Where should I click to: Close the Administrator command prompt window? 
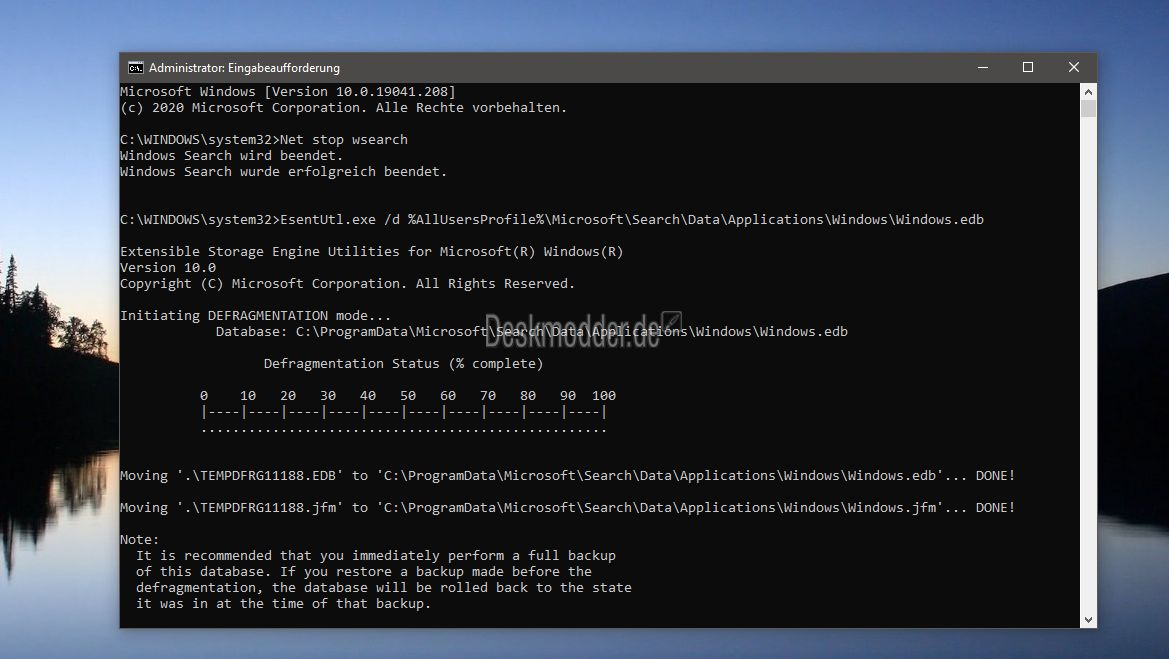point(1074,68)
